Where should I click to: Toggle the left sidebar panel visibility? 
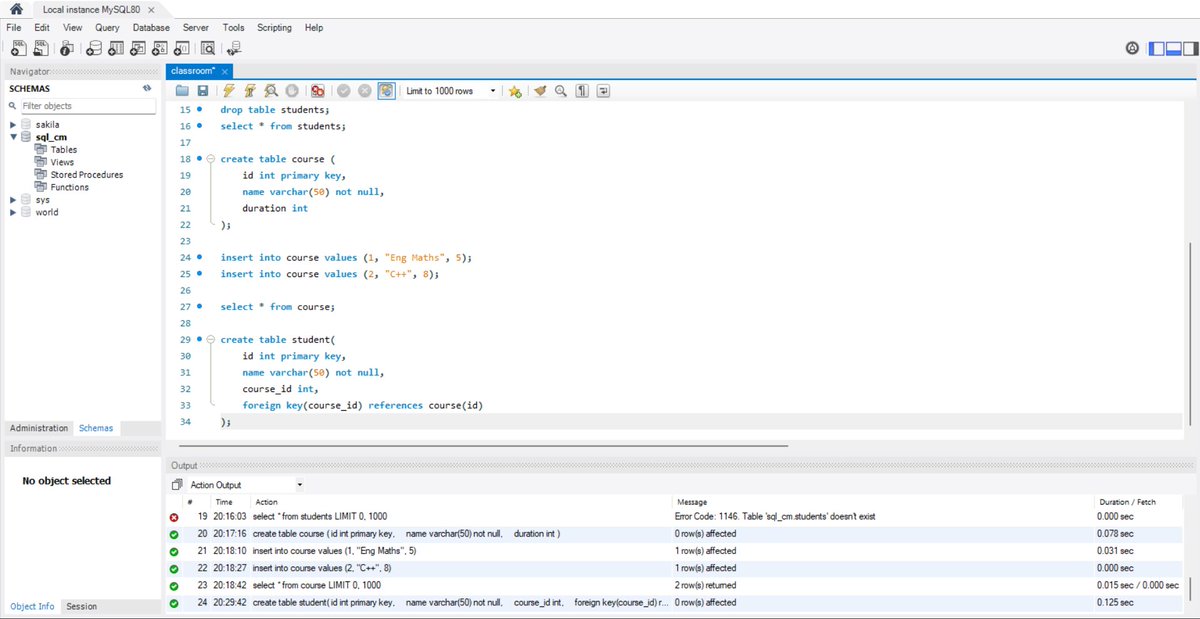(x=1156, y=47)
